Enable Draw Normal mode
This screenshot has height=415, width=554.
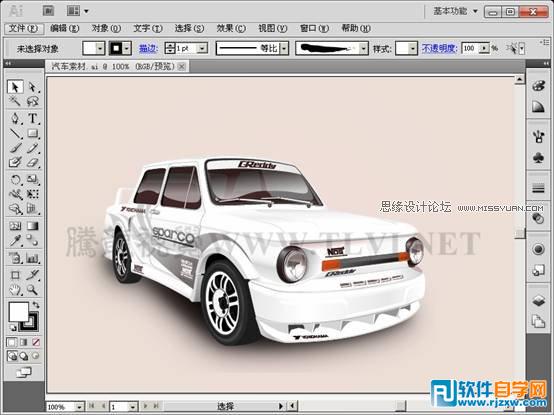pos(12,356)
